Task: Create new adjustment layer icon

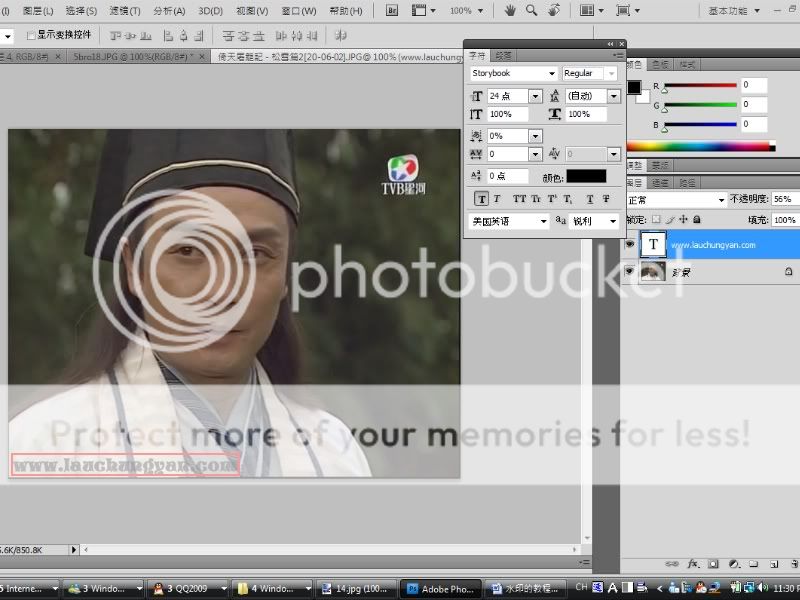Action: [734, 564]
